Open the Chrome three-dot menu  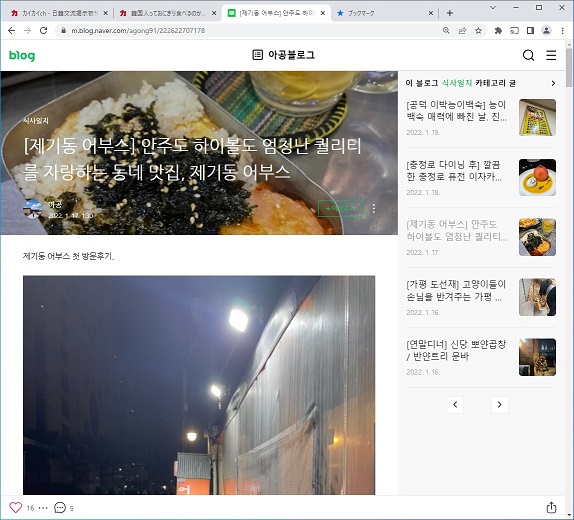(x=563, y=31)
